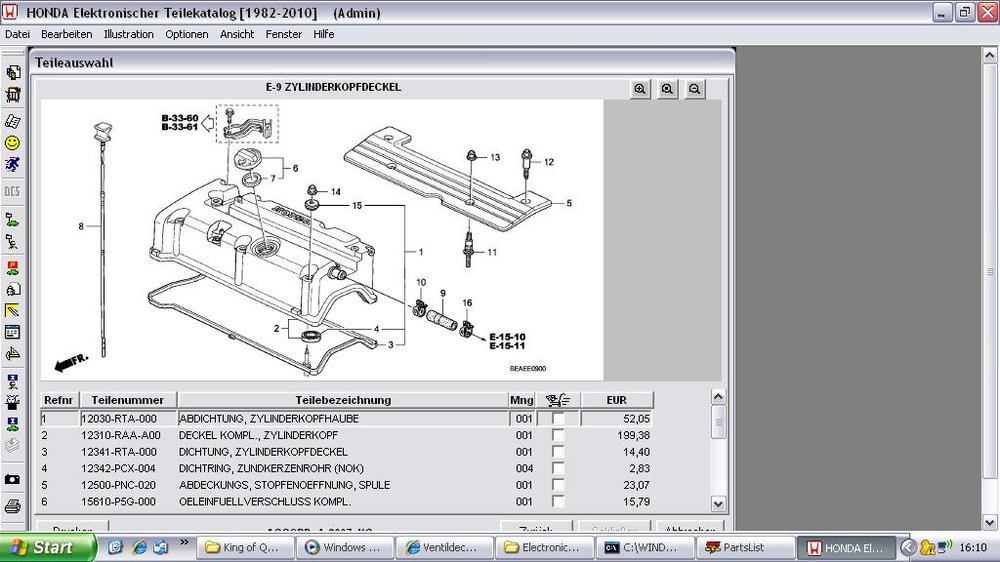Show more quick launch items chevron
Viewport: 1000px width, 562px height.
click(184, 543)
